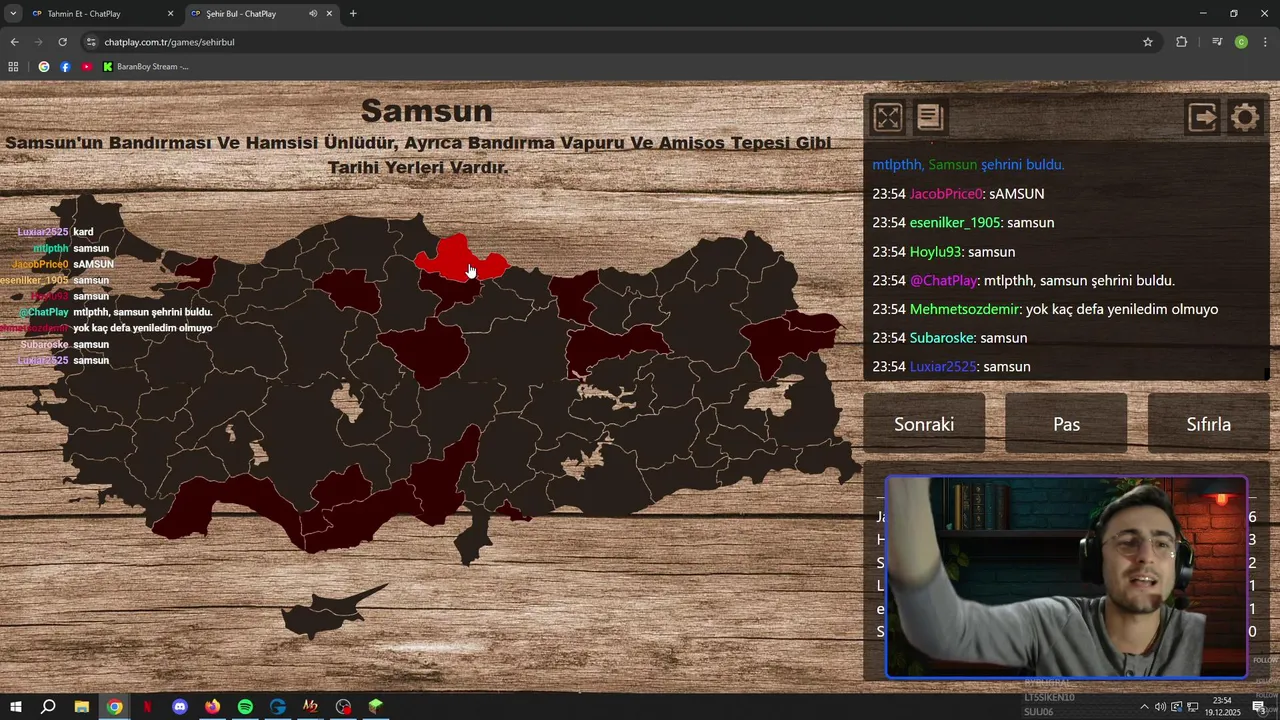Click the 'mtlpthh, Samsun şehrini buldu.' top message
This screenshot has width=1280, height=720.
[968, 165]
